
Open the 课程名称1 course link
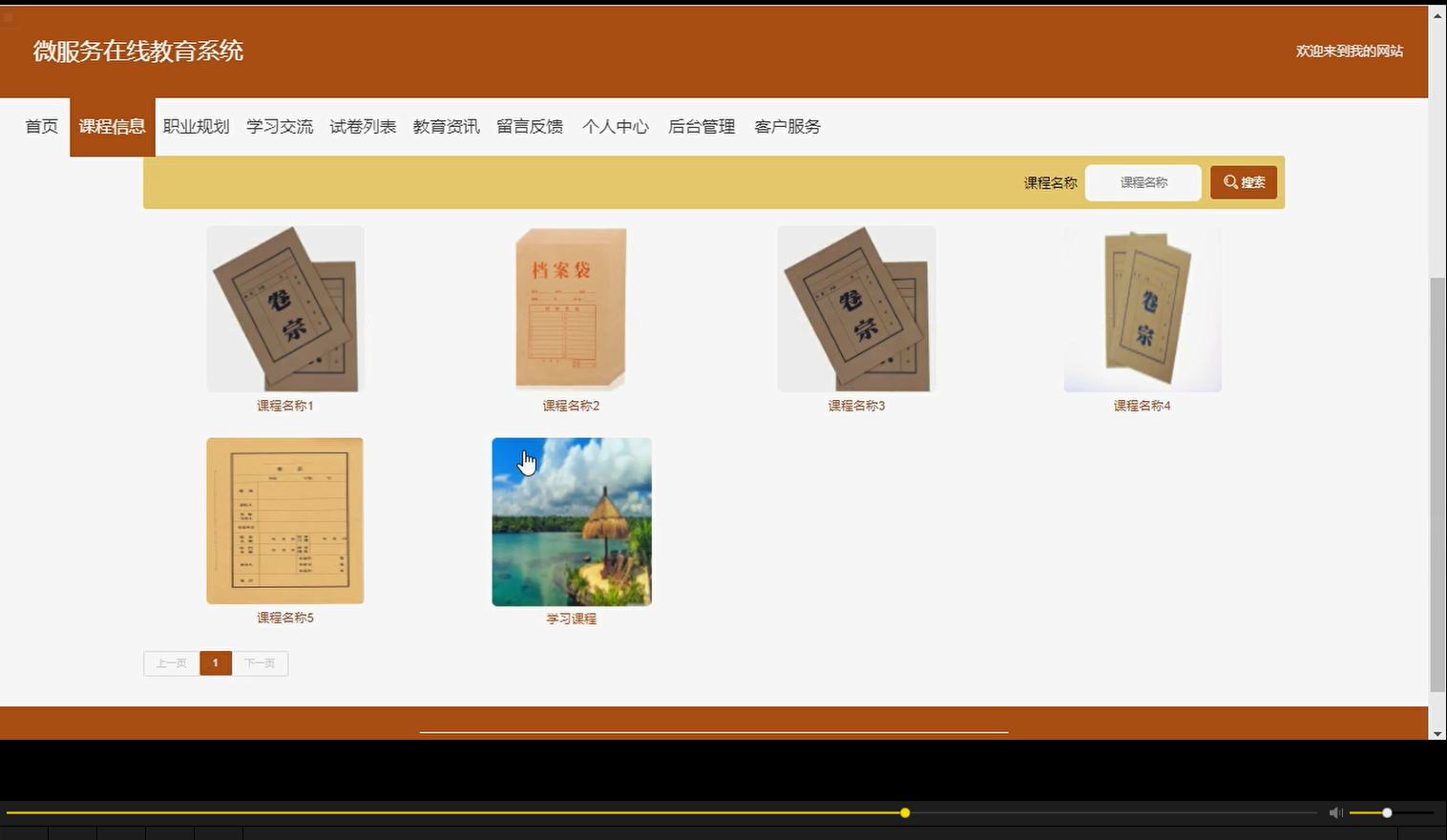283,405
